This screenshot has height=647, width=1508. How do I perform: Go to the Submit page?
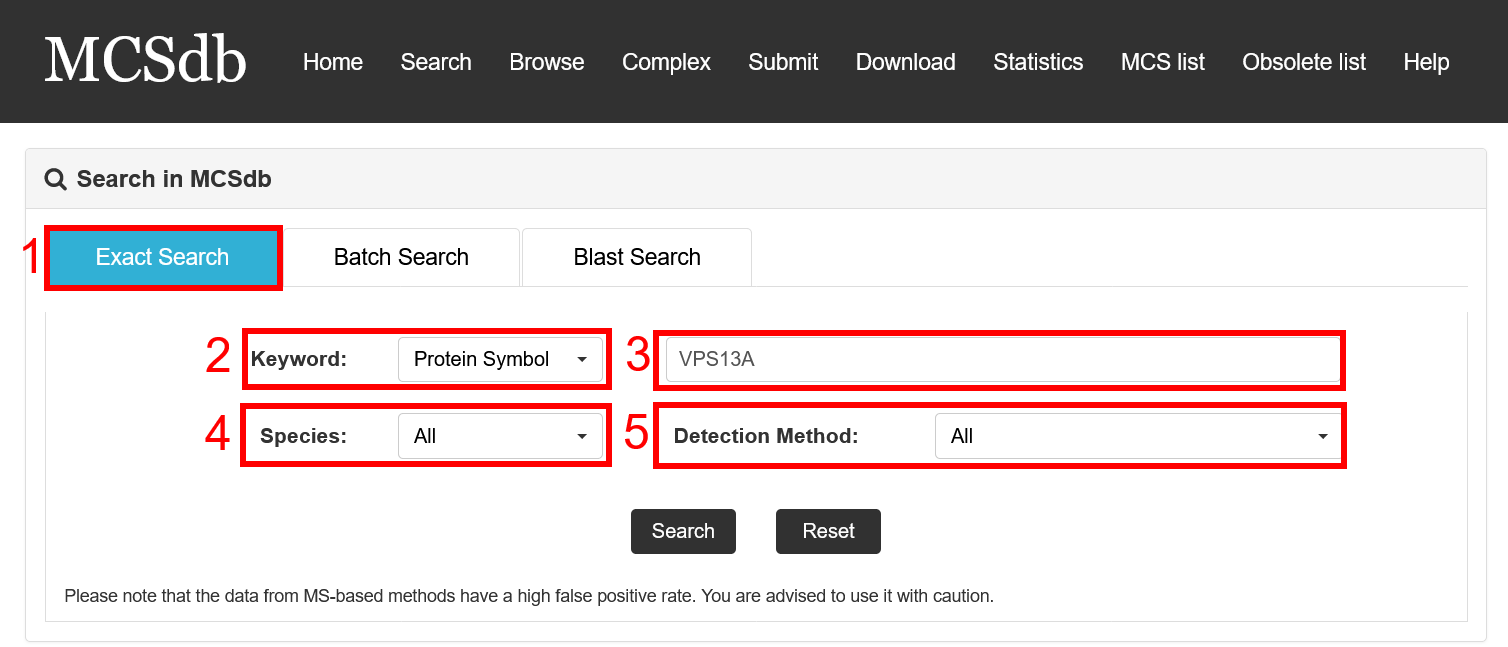pyautogui.click(x=783, y=62)
